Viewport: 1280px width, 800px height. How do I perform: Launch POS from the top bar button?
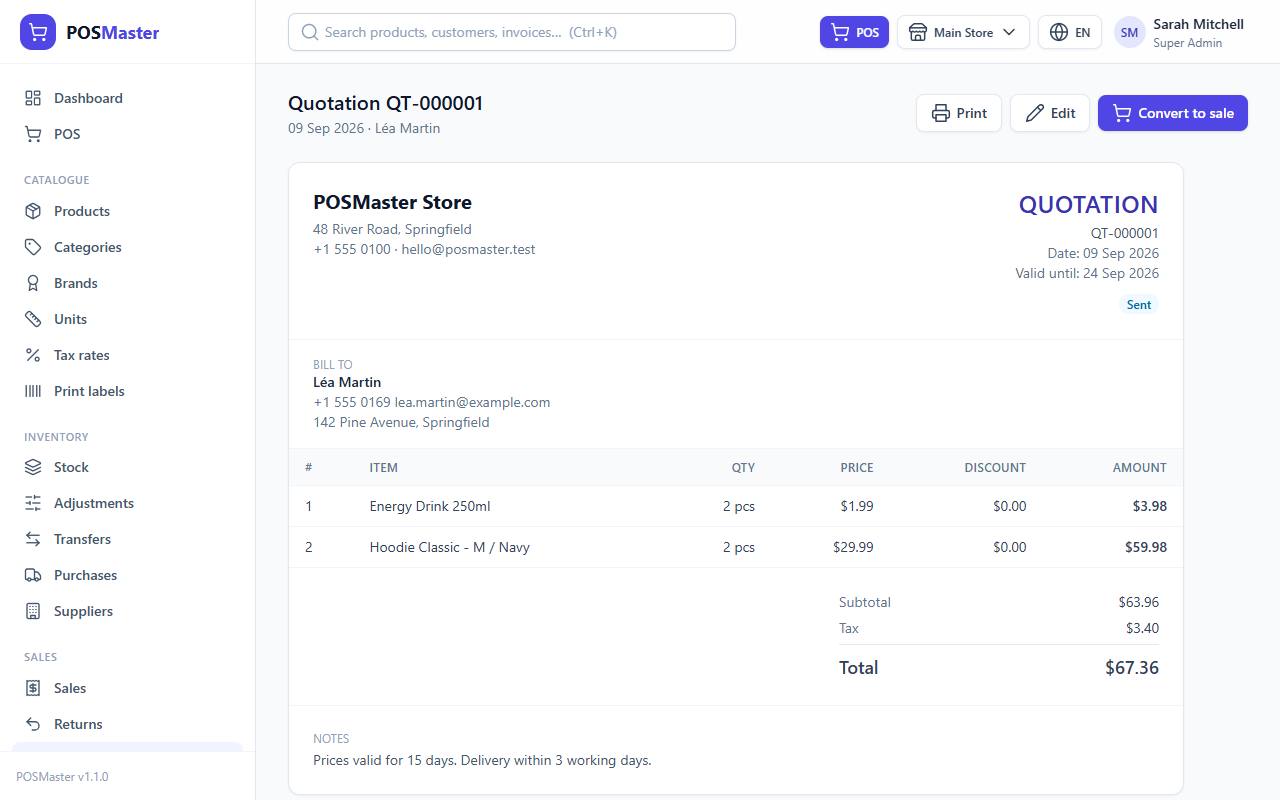(854, 32)
